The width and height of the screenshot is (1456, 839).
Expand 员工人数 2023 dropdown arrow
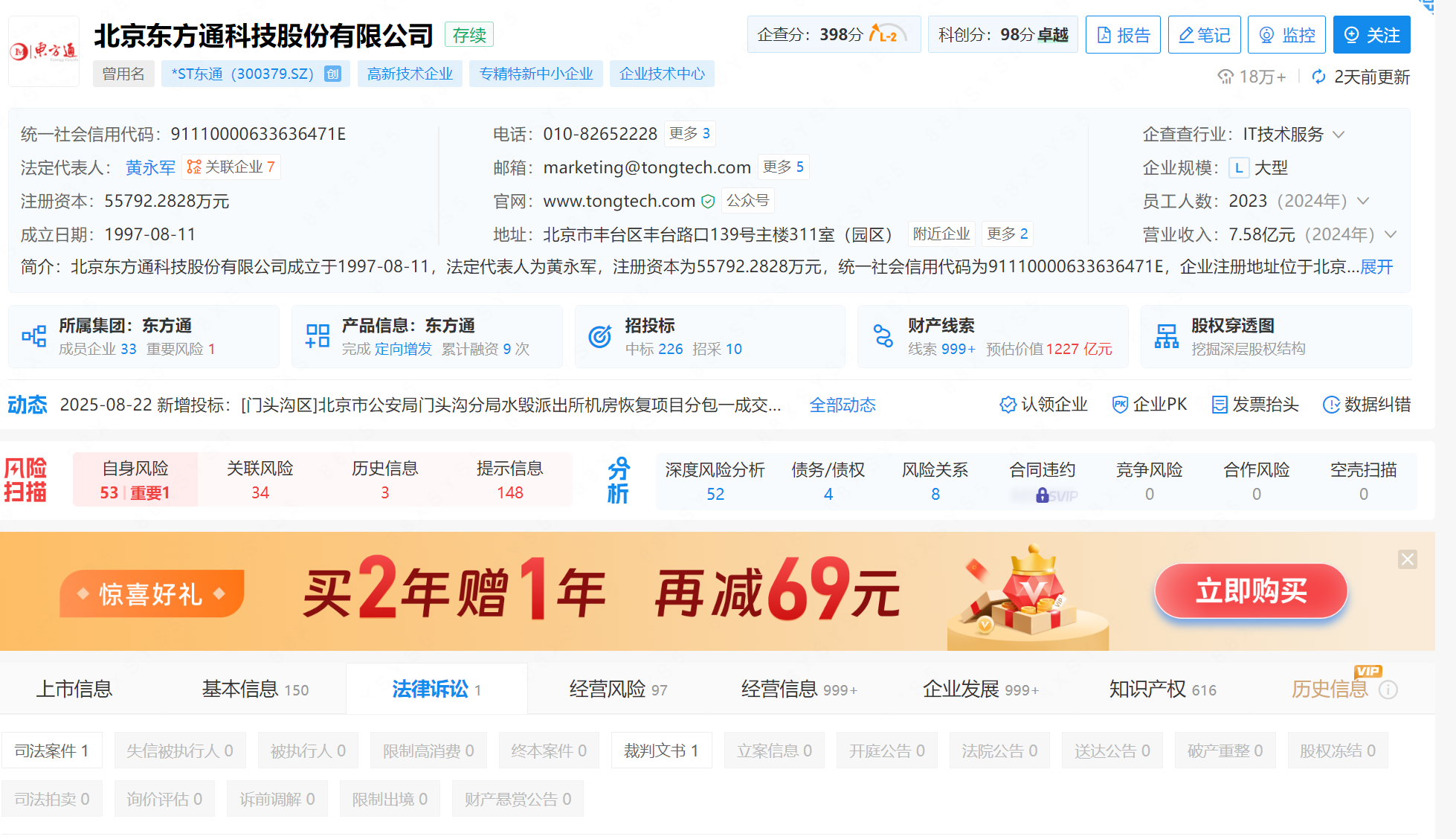click(1363, 201)
